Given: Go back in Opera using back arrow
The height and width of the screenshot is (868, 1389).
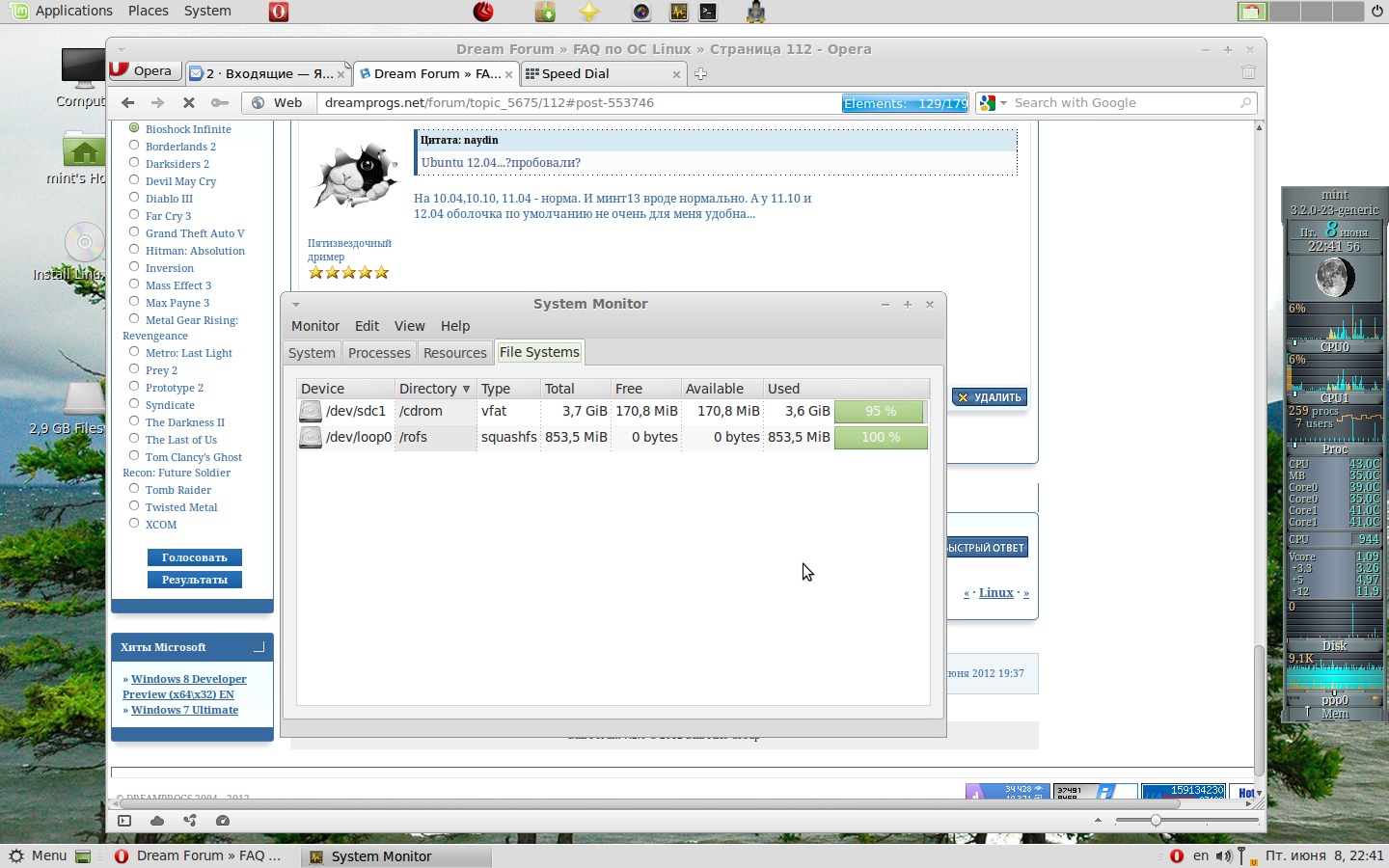Looking at the screenshot, I should pyautogui.click(x=128, y=102).
